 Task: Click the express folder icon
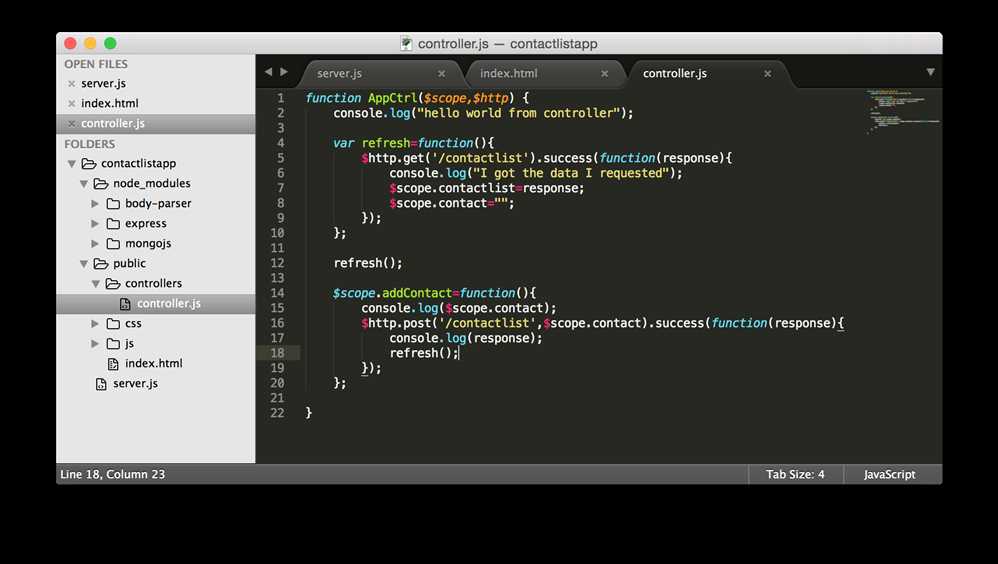click(113, 223)
